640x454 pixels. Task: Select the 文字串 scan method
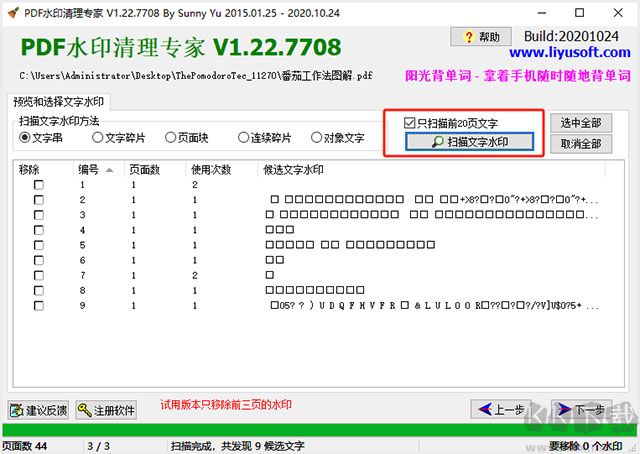click(x=41, y=138)
